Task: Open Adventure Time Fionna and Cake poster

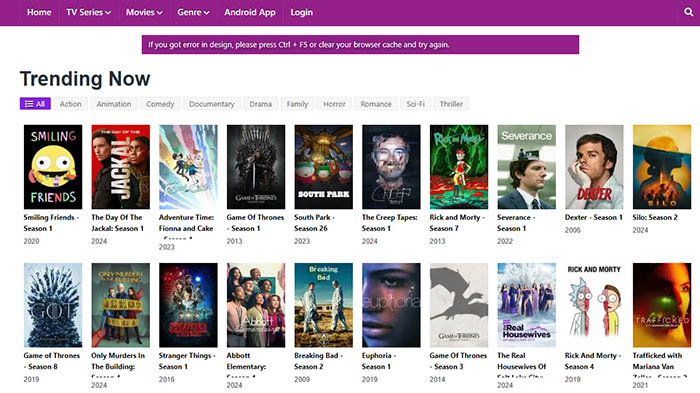Action: coord(188,167)
